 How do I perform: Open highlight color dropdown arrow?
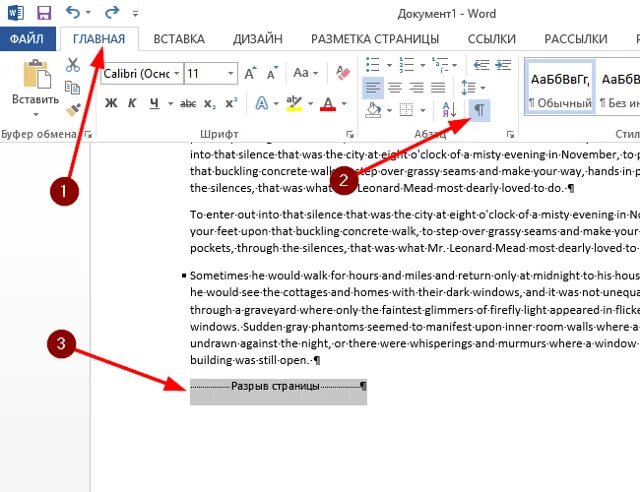click(311, 104)
